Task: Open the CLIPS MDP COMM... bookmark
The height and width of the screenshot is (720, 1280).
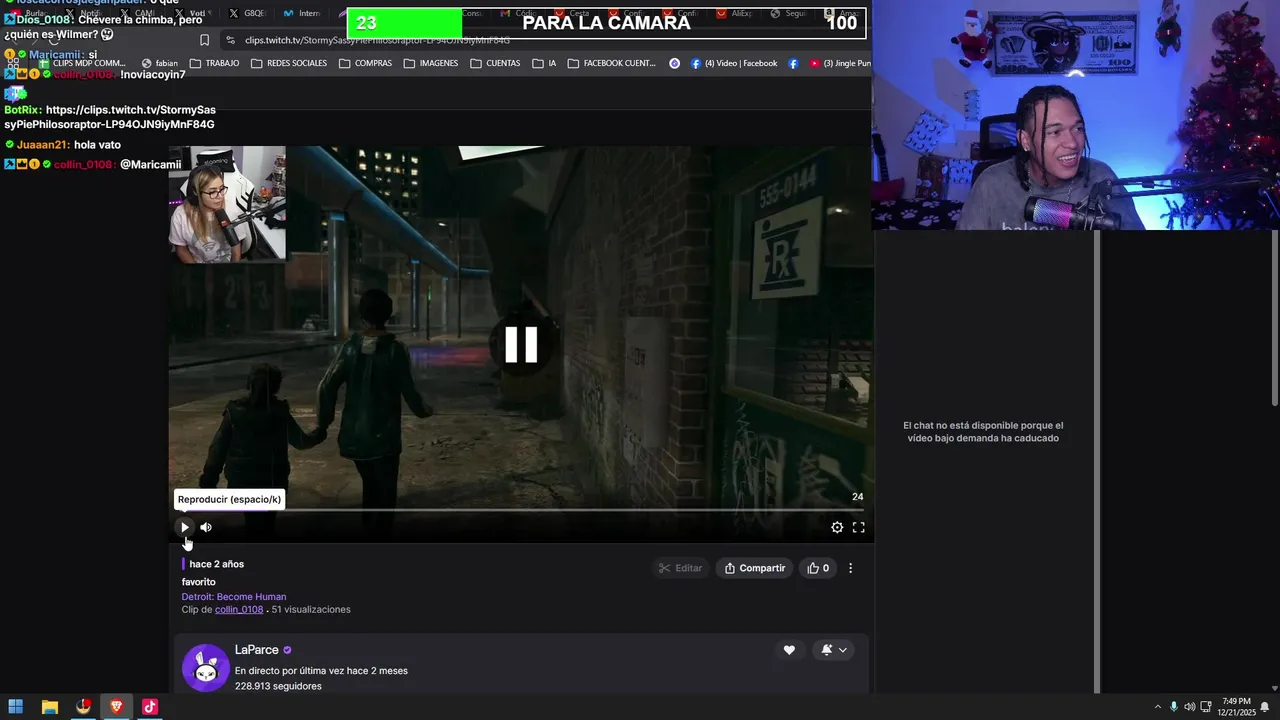Action: click(82, 63)
